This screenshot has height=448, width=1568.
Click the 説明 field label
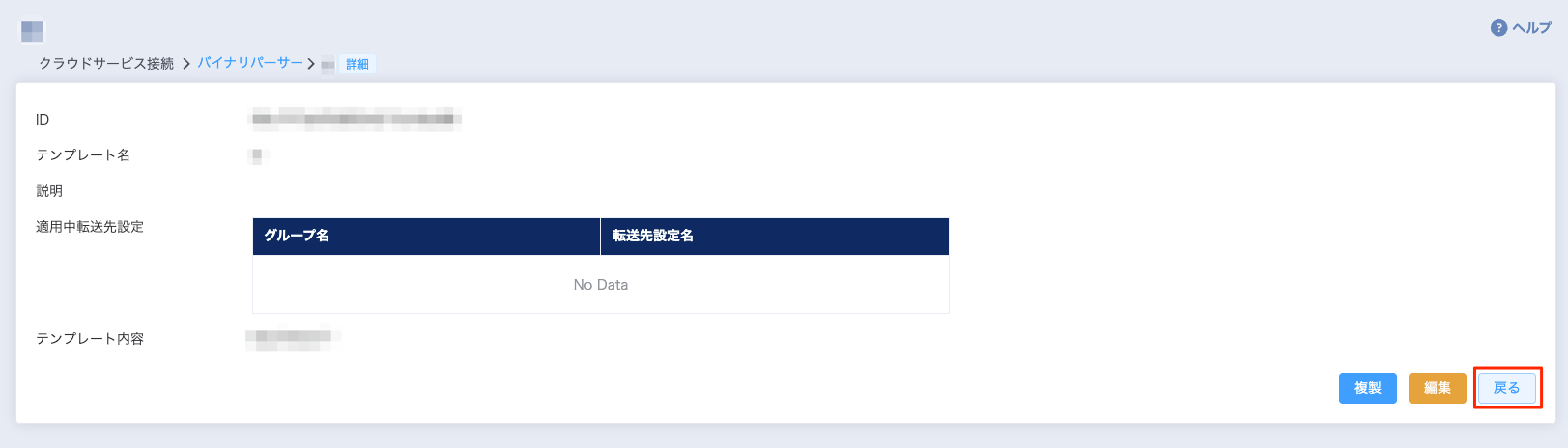coord(49,191)
